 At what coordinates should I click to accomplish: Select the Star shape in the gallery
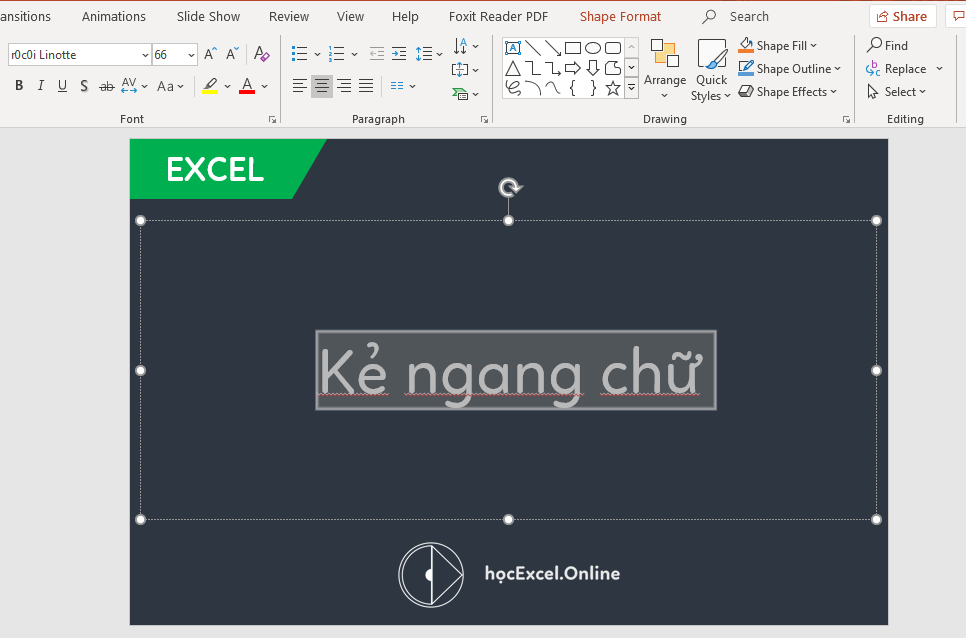coord(612,88)
